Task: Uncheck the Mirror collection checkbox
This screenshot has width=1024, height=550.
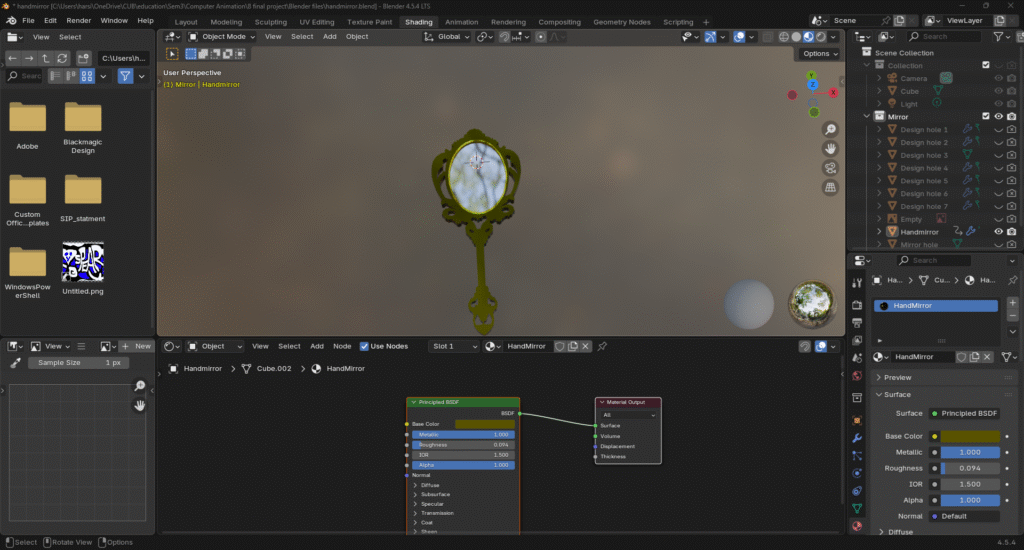Action: (x=985, y=117)
